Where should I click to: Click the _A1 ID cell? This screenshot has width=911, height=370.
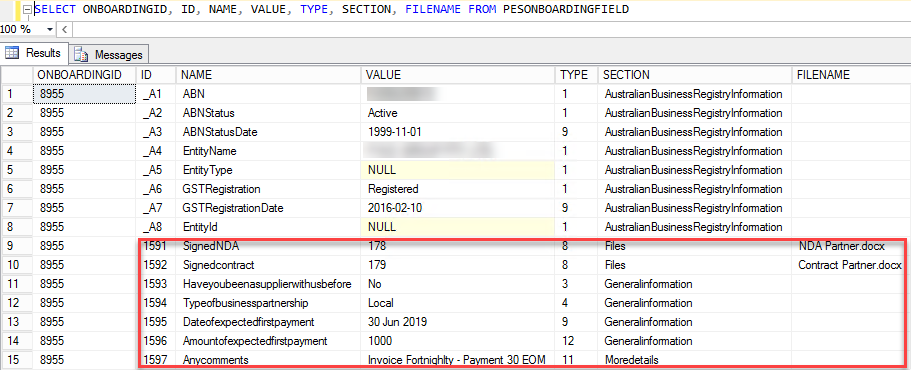tap(157, 94)
